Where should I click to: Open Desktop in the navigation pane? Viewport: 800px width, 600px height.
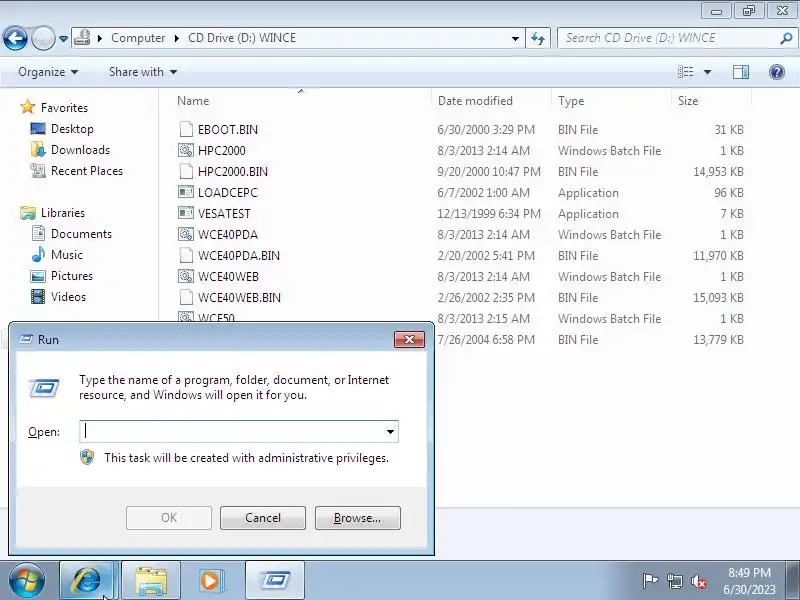(x=72, y=129)
